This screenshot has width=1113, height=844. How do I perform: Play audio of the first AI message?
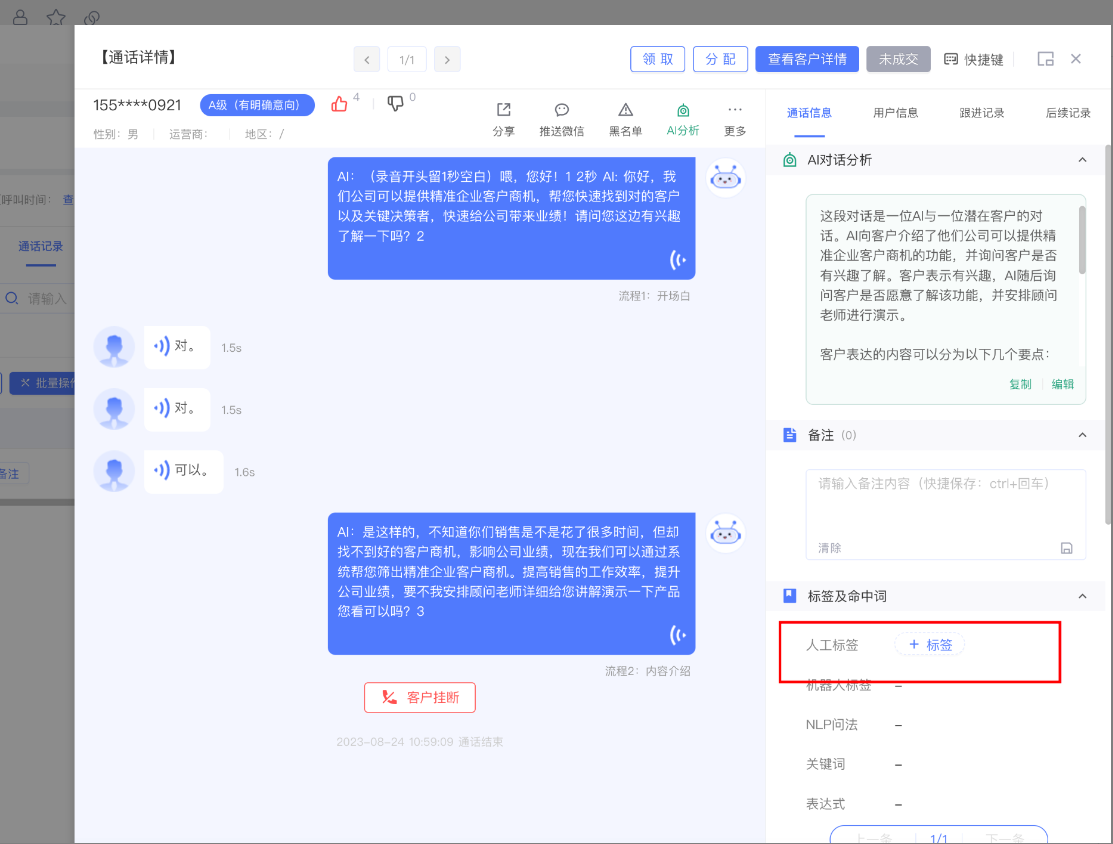coord(678,261)
